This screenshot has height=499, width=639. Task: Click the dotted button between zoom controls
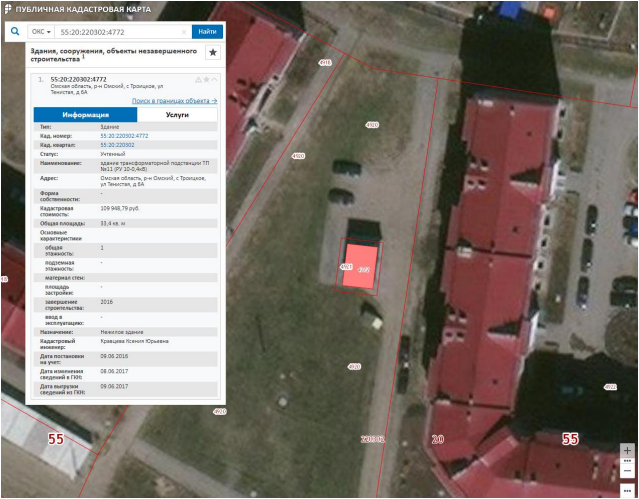[x=627, y=461]
